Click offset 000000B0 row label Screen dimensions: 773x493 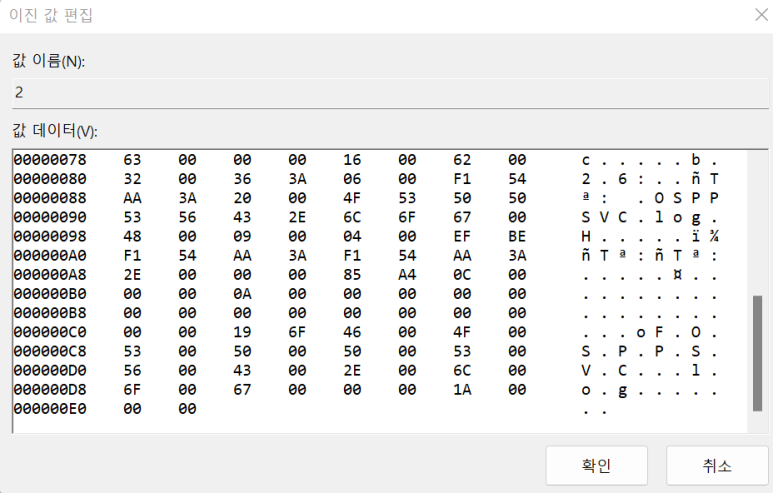coord(50,294)
